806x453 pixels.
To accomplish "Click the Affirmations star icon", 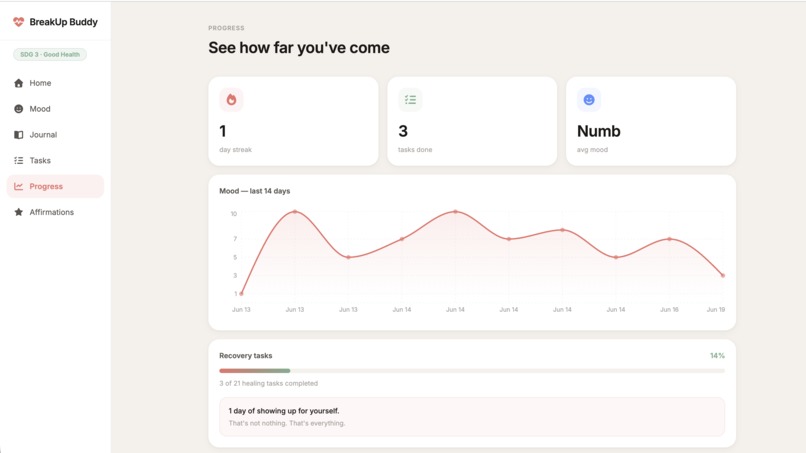I will pos(19,212).
